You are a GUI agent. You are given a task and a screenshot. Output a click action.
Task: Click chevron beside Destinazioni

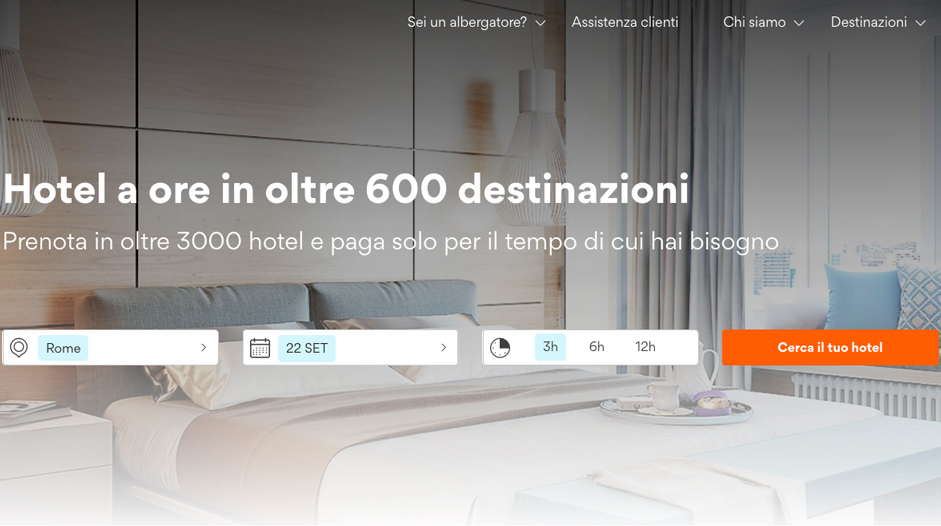tap(921, 23)
